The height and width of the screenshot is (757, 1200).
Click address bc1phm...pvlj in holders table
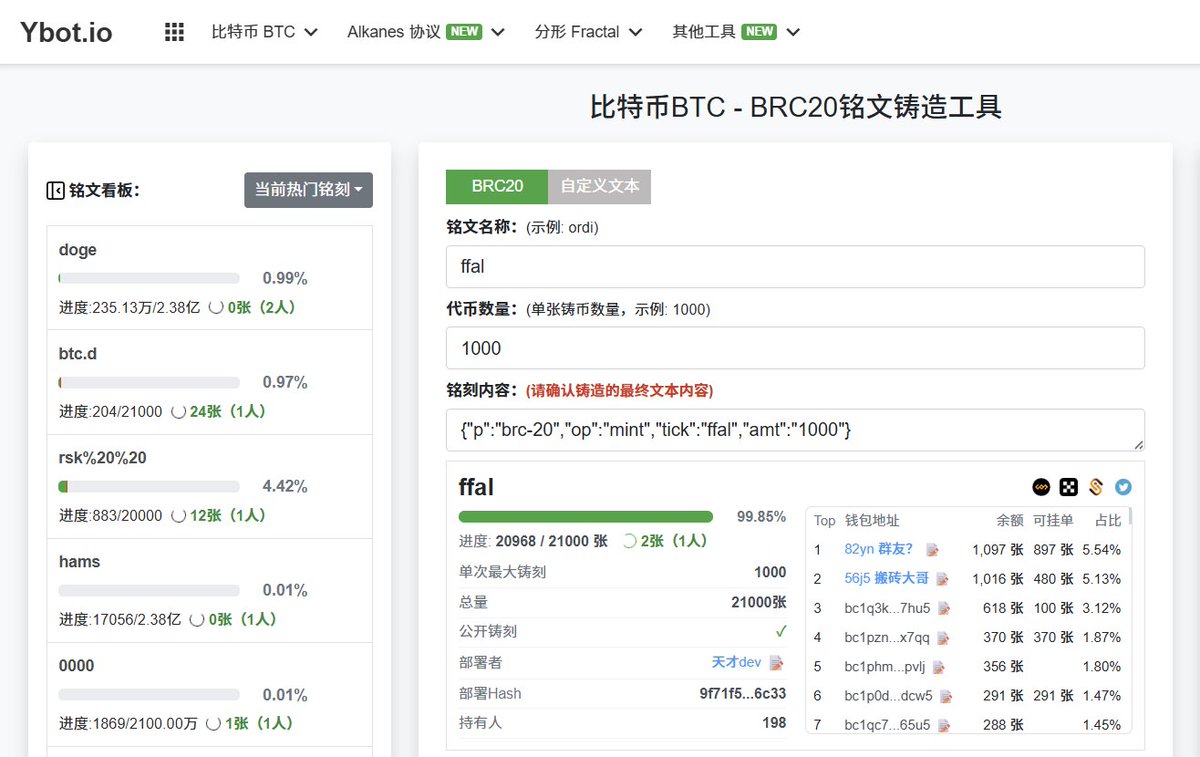pyautogui.click(x=885, y=667)
